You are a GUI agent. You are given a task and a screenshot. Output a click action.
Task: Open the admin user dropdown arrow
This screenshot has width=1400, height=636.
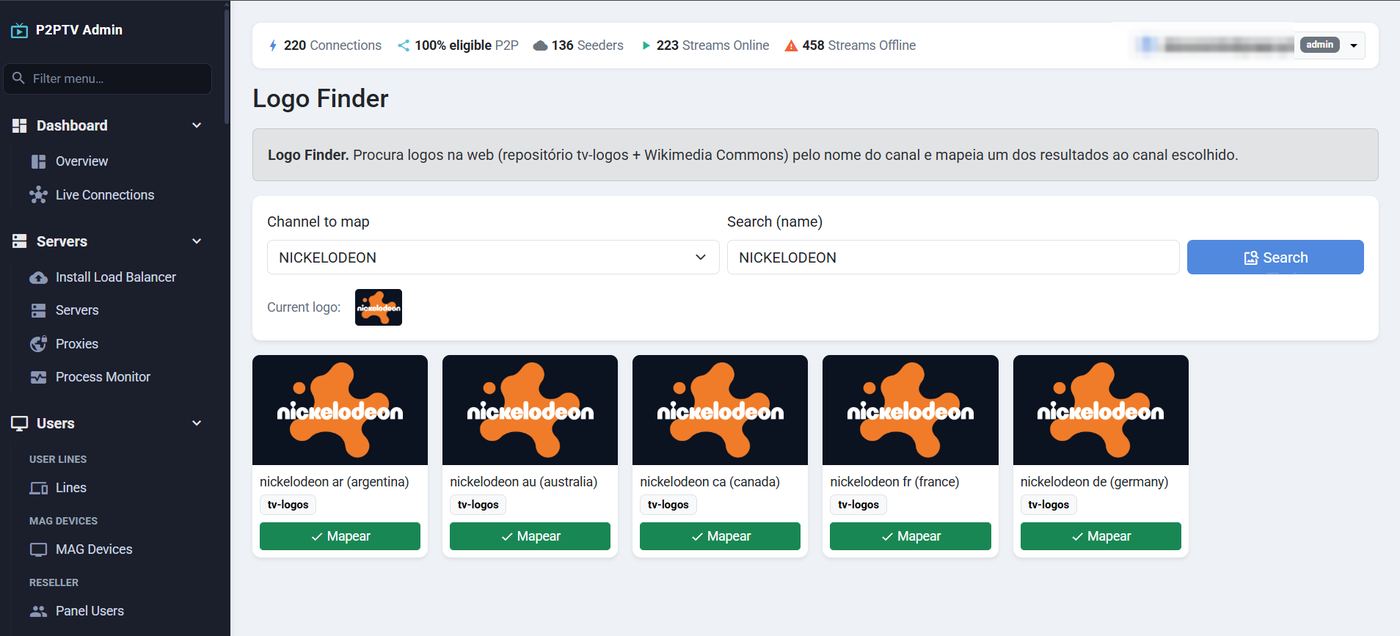tap(1354, 45)
